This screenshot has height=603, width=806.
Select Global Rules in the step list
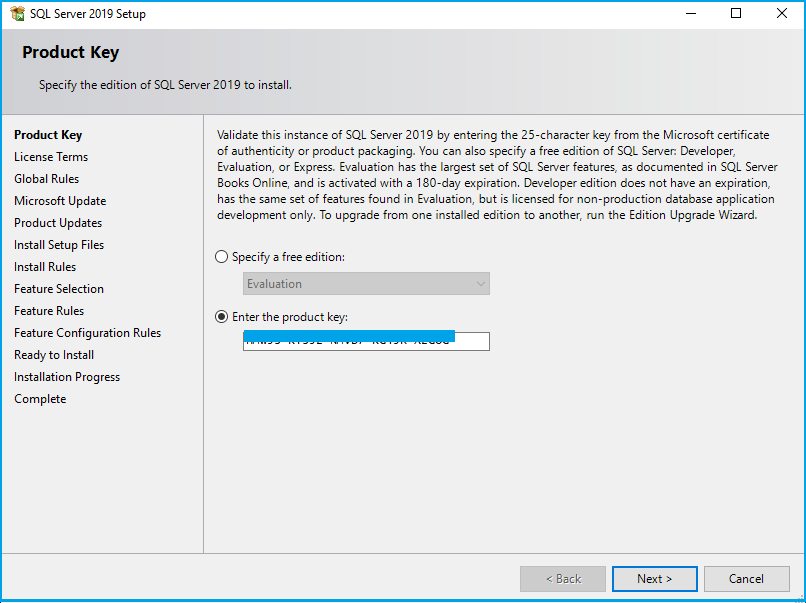coord(46,179)
